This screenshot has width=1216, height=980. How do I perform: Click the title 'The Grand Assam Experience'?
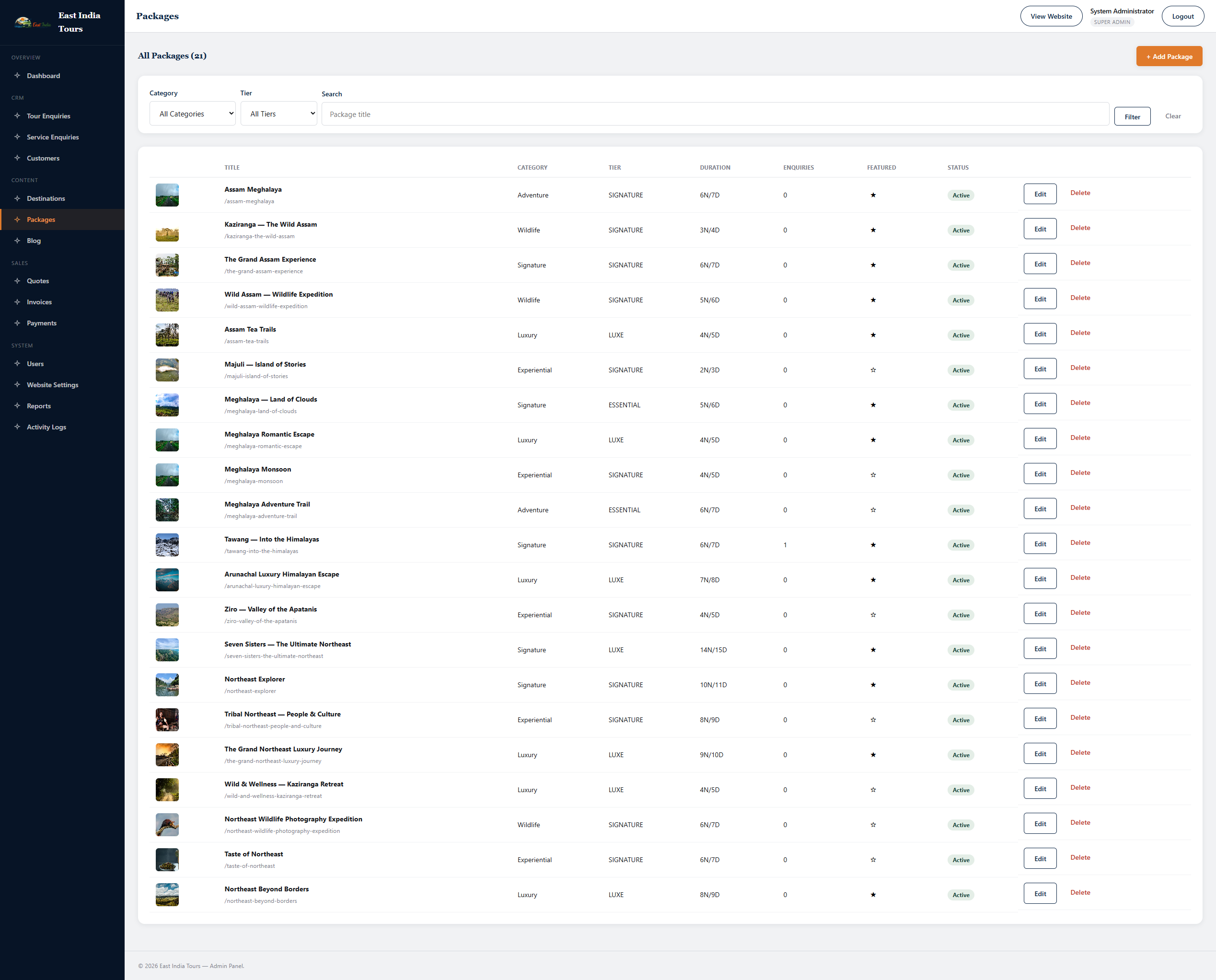coord(270,259)
